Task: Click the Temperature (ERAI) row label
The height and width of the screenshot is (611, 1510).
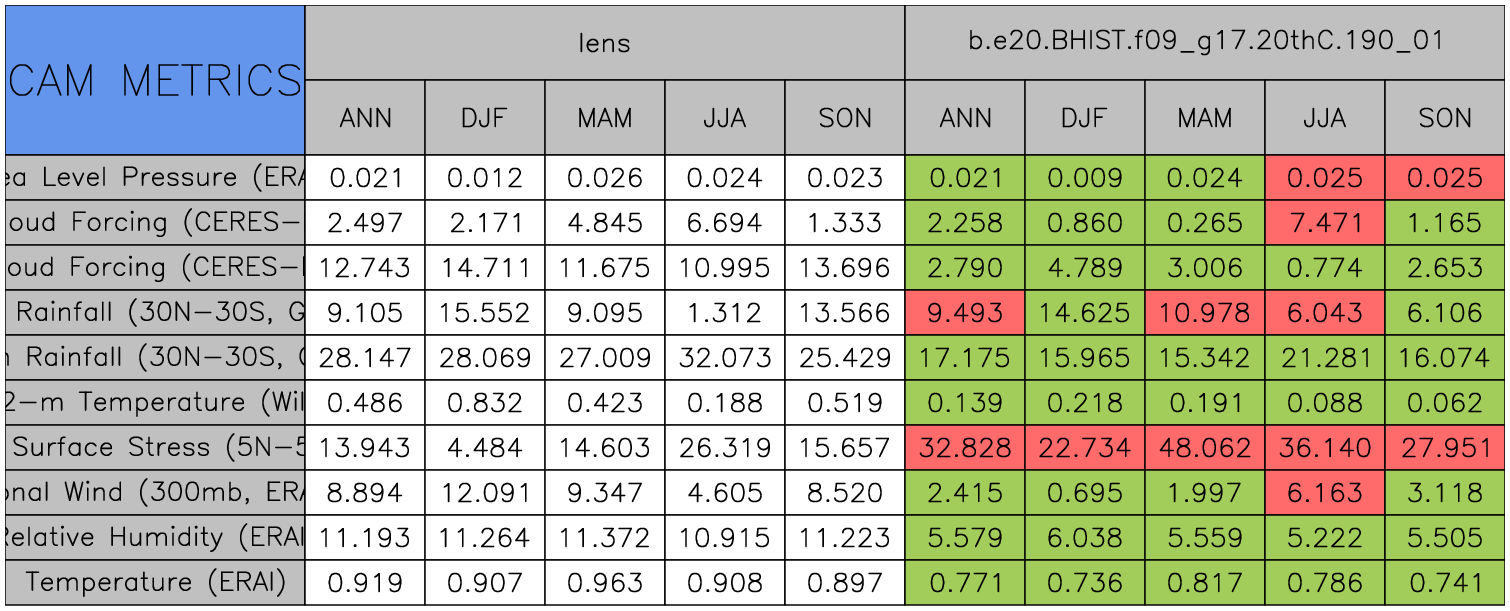Action: (x=154, y=582)
